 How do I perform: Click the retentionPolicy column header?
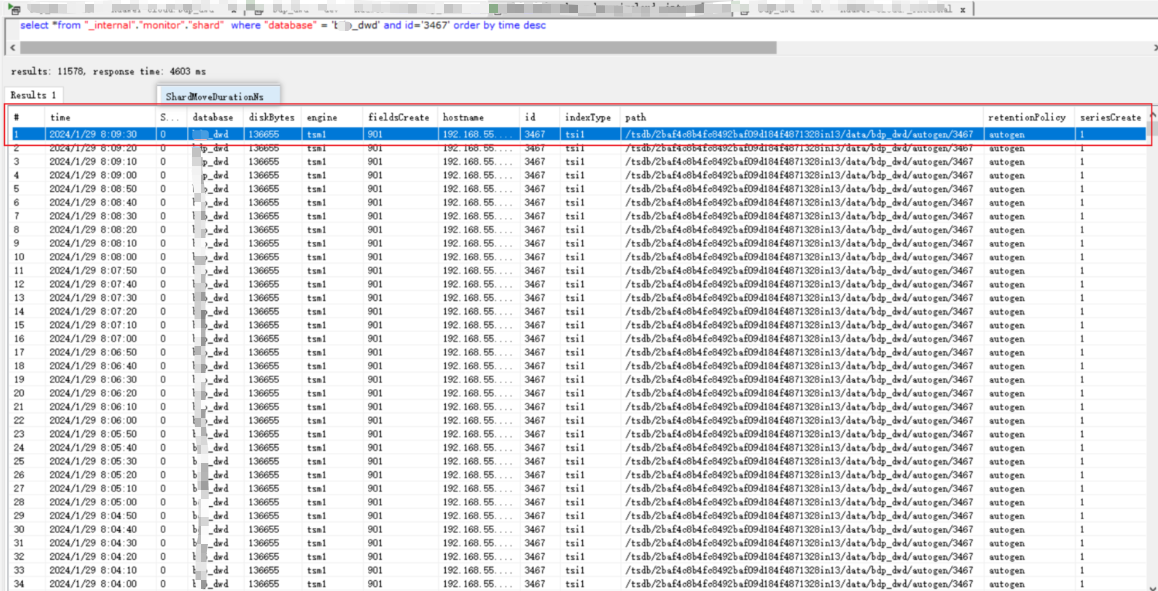(x=1029, y=117)
